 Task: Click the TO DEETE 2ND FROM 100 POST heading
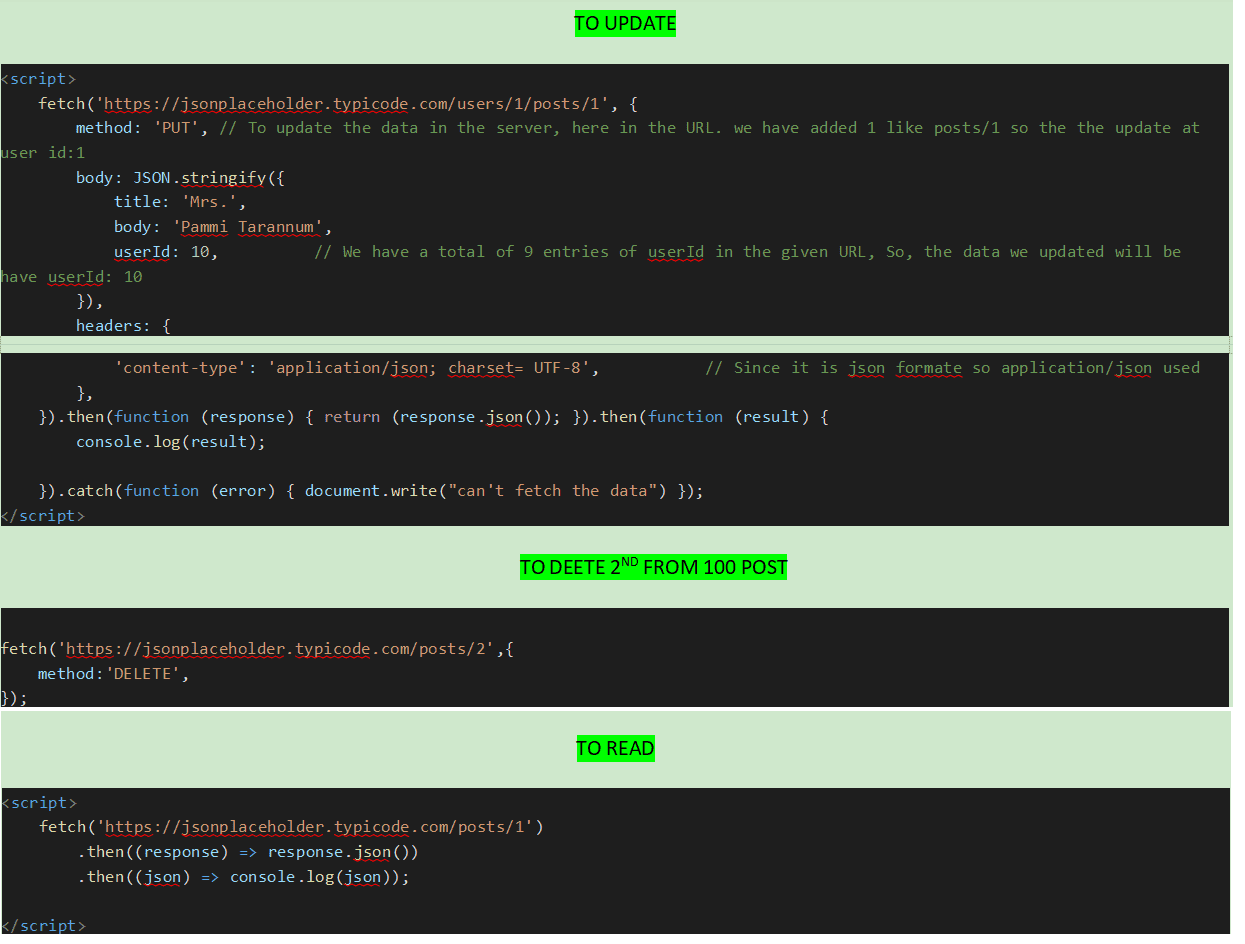(653, 568)
